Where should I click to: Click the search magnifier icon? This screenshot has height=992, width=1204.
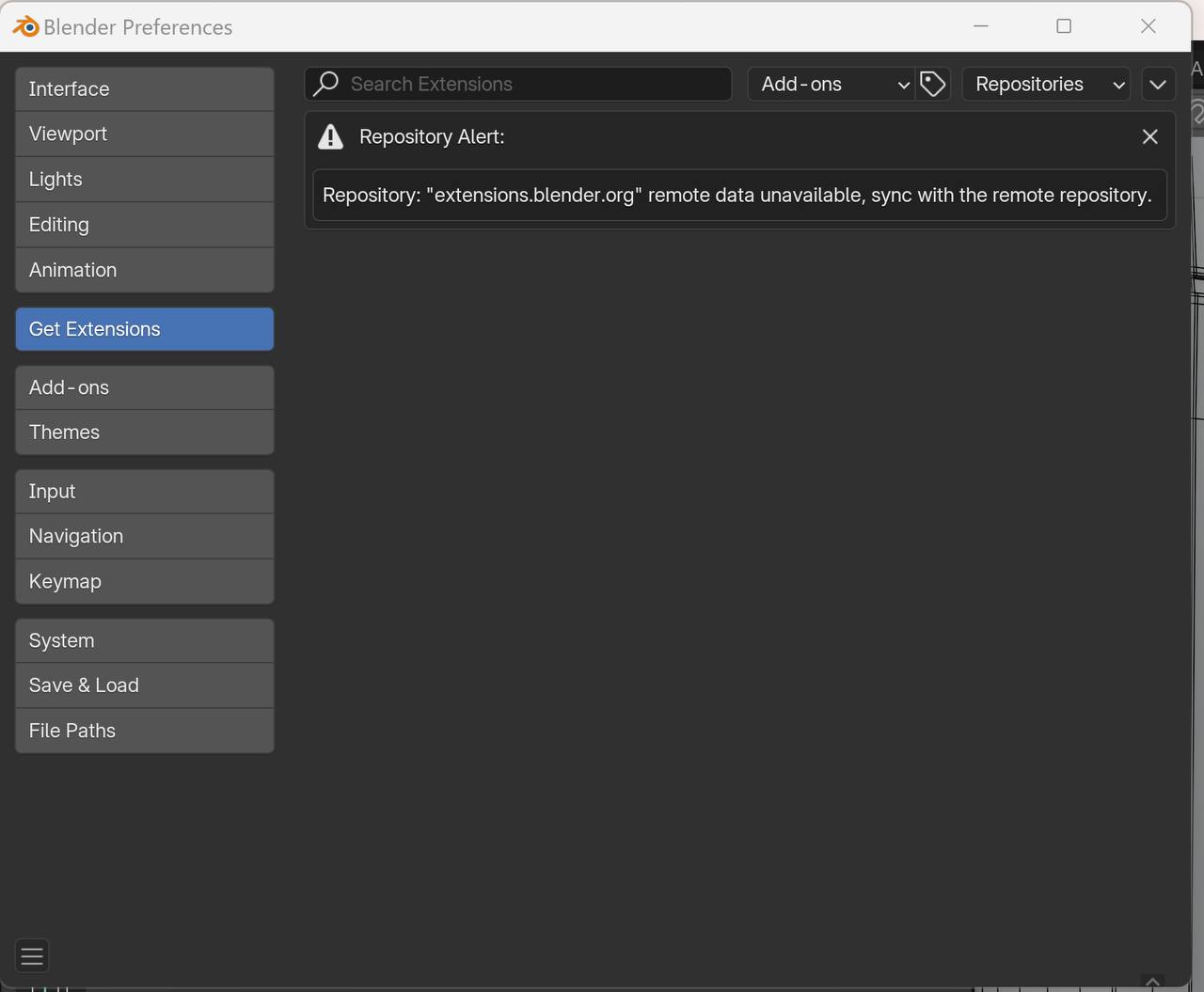(325, 84)
